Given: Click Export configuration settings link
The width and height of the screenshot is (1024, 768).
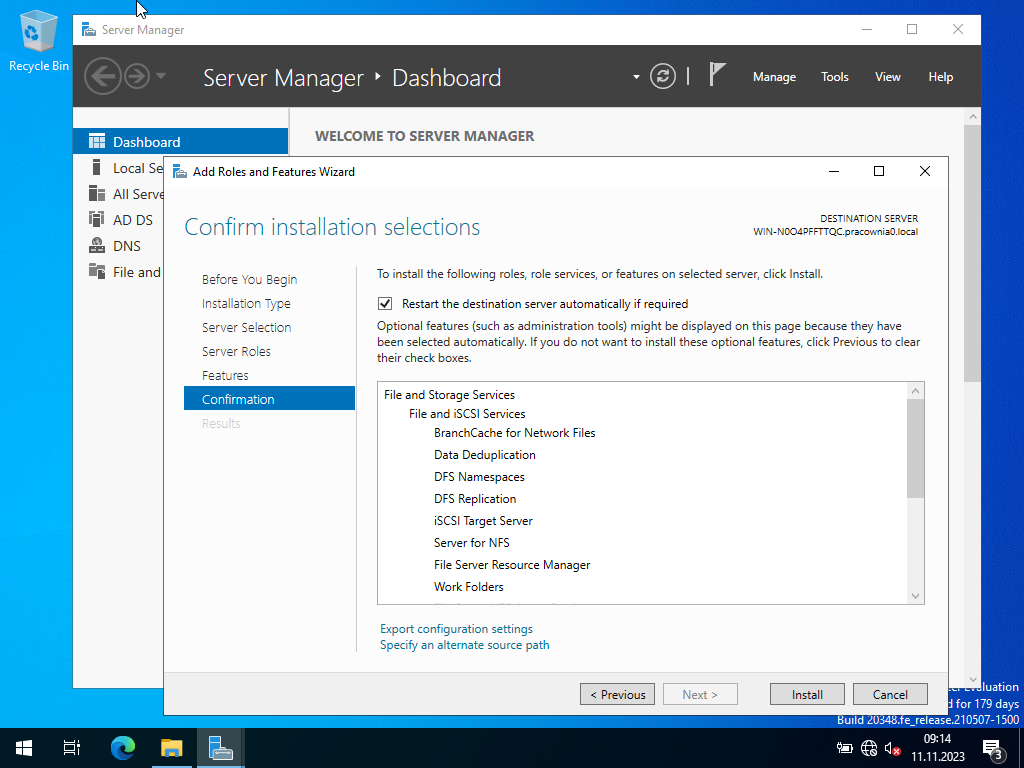Looking at the screenshot, I should pyautogui.click(x=456, y=629).
